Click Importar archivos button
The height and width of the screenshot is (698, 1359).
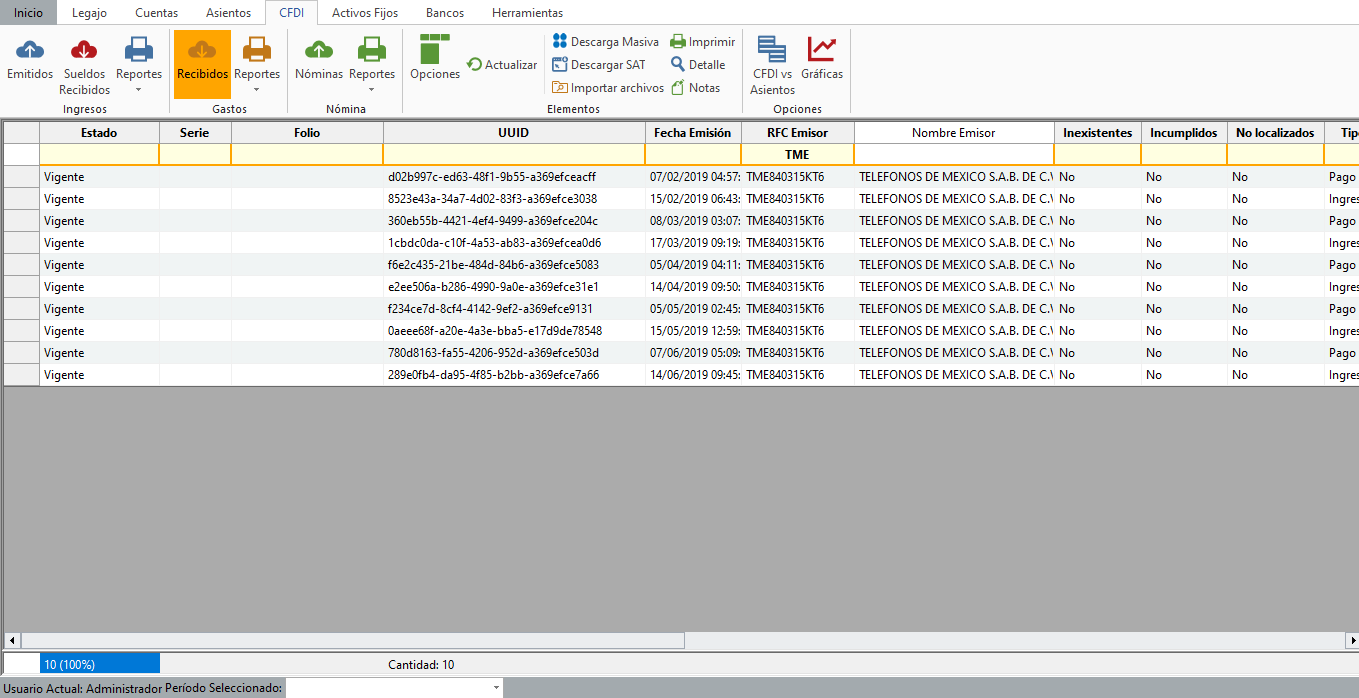click(x=608, y=88)
